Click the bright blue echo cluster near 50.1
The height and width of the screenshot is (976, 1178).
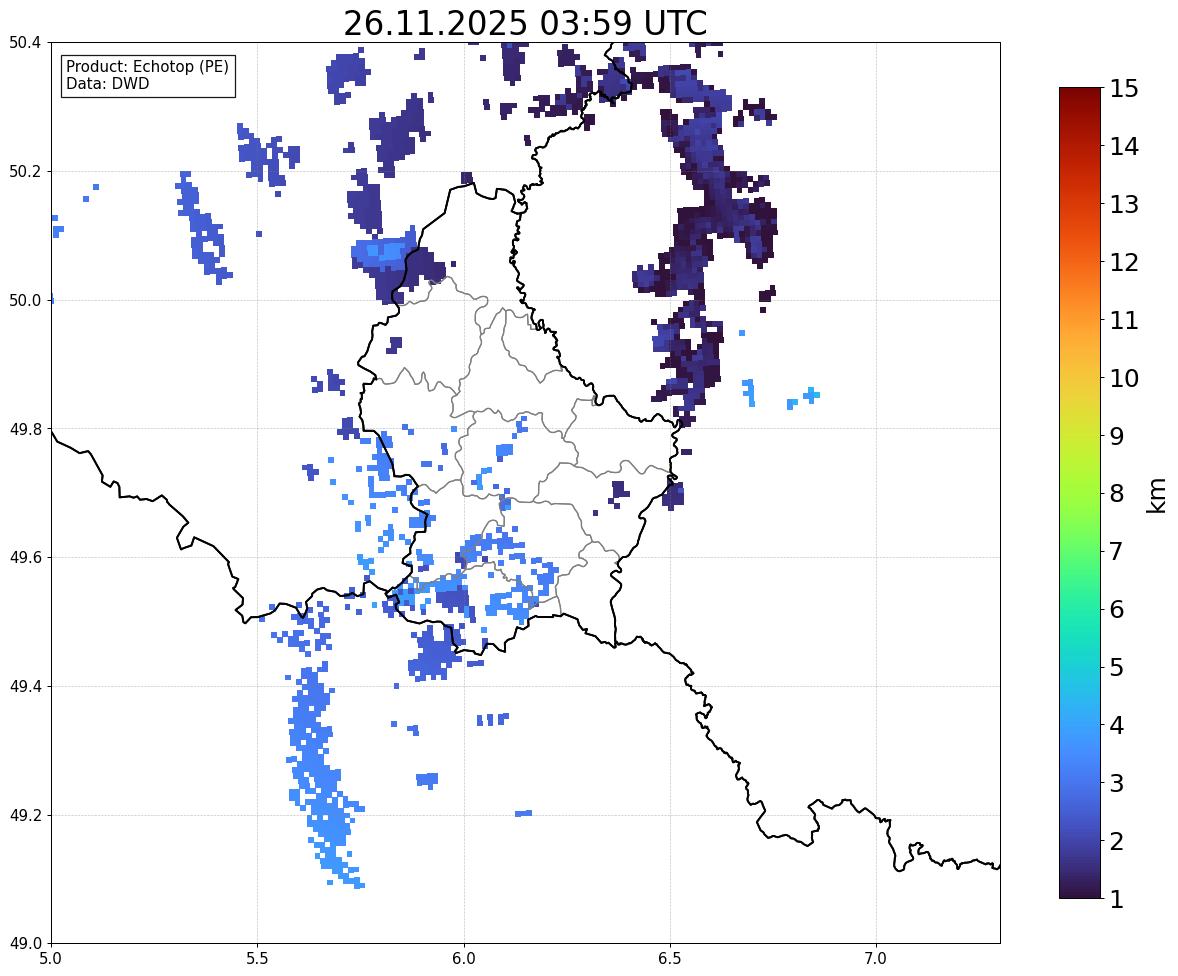[385, 251]
